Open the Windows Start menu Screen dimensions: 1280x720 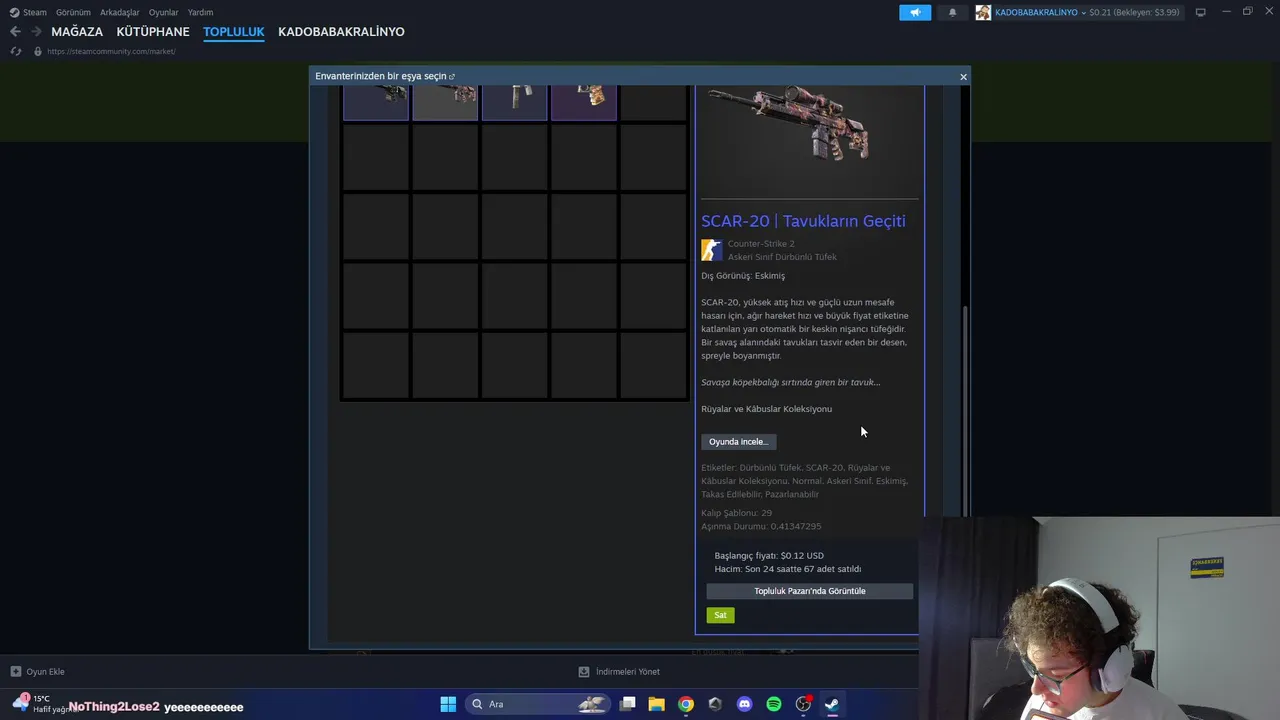(448, 704)
